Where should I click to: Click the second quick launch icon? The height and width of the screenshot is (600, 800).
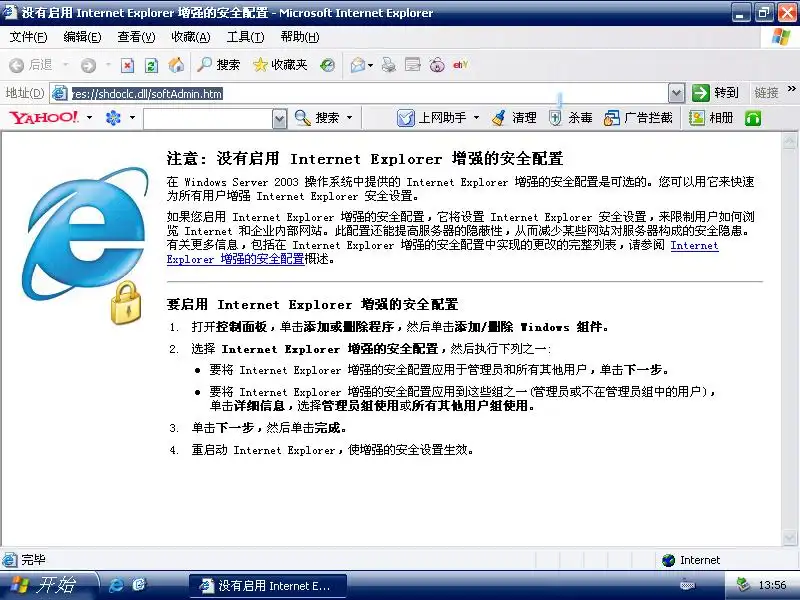139,585
